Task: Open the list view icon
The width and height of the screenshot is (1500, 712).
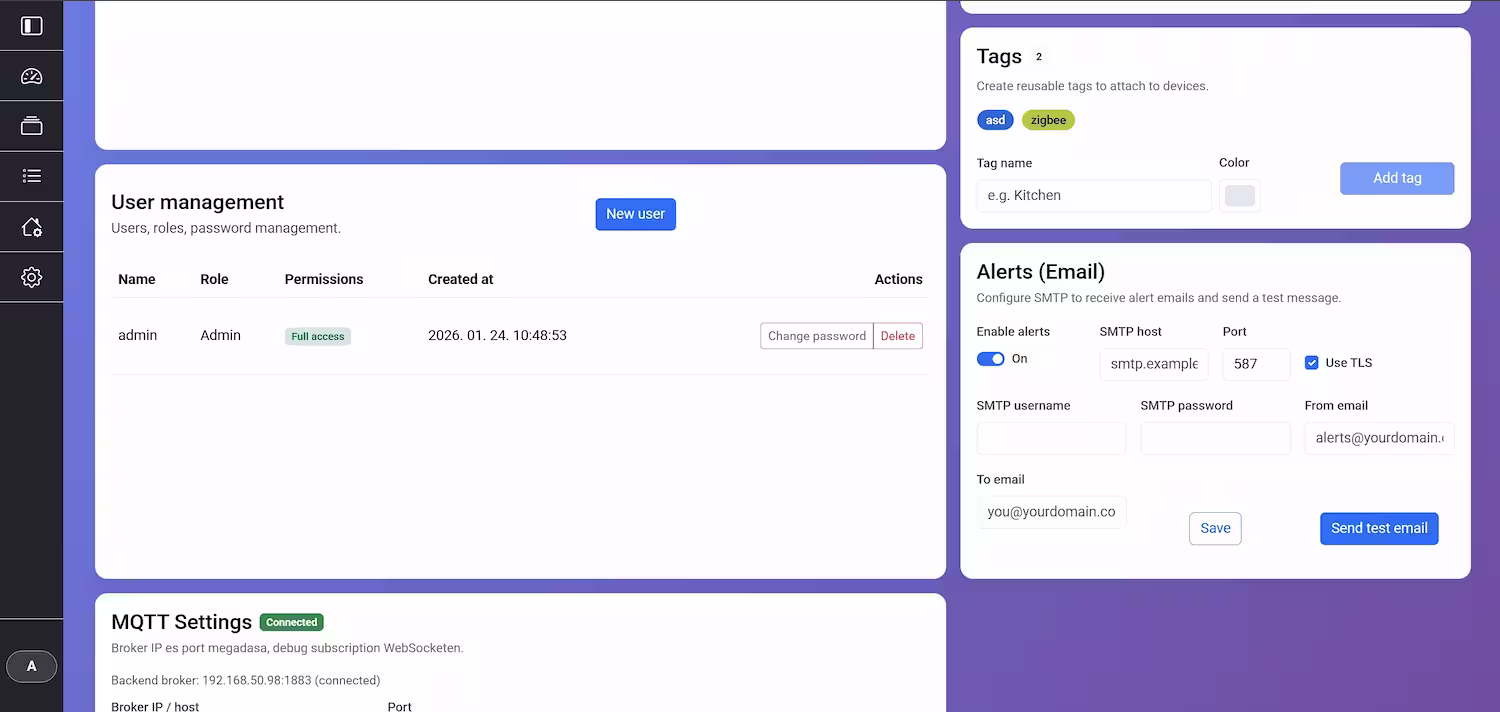Action: 32,176
